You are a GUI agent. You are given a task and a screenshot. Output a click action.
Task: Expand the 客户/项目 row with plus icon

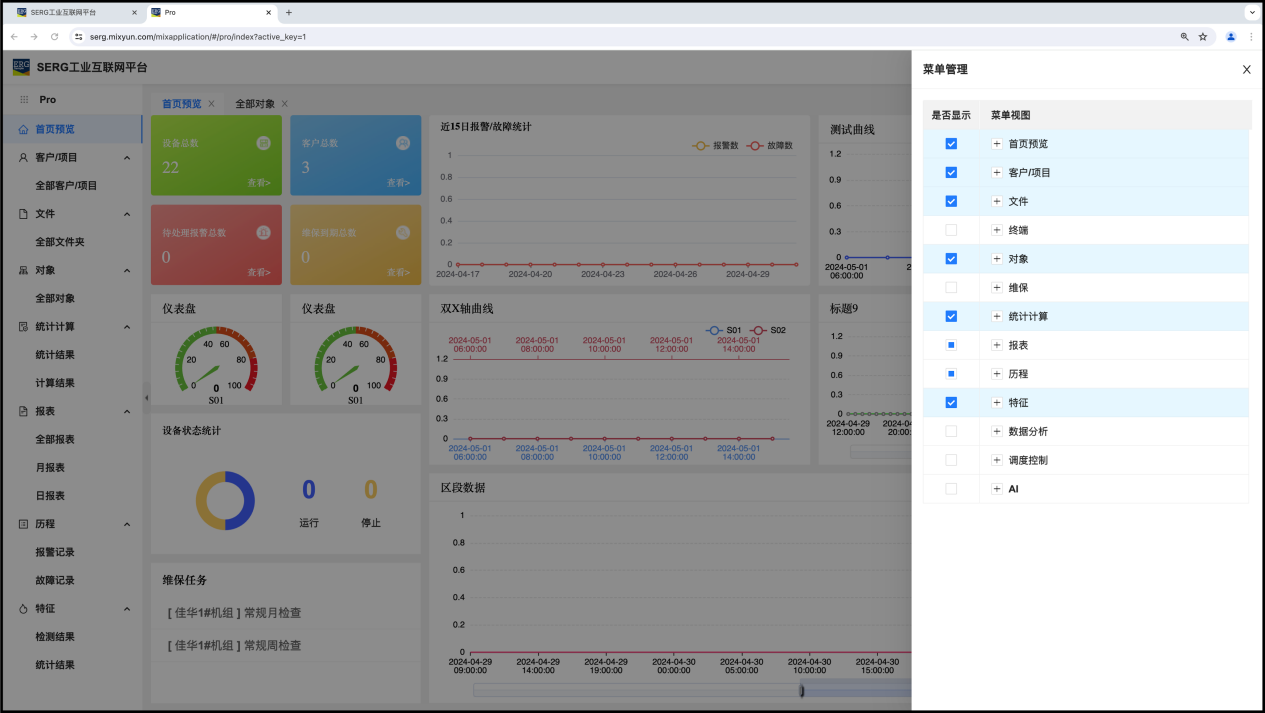[x=997, y=172]
